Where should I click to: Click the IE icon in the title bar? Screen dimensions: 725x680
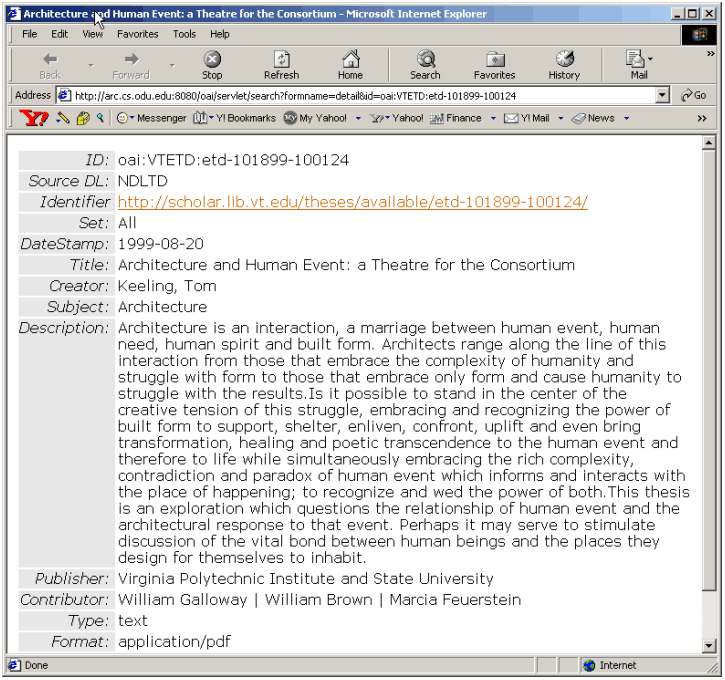(14, 14)
